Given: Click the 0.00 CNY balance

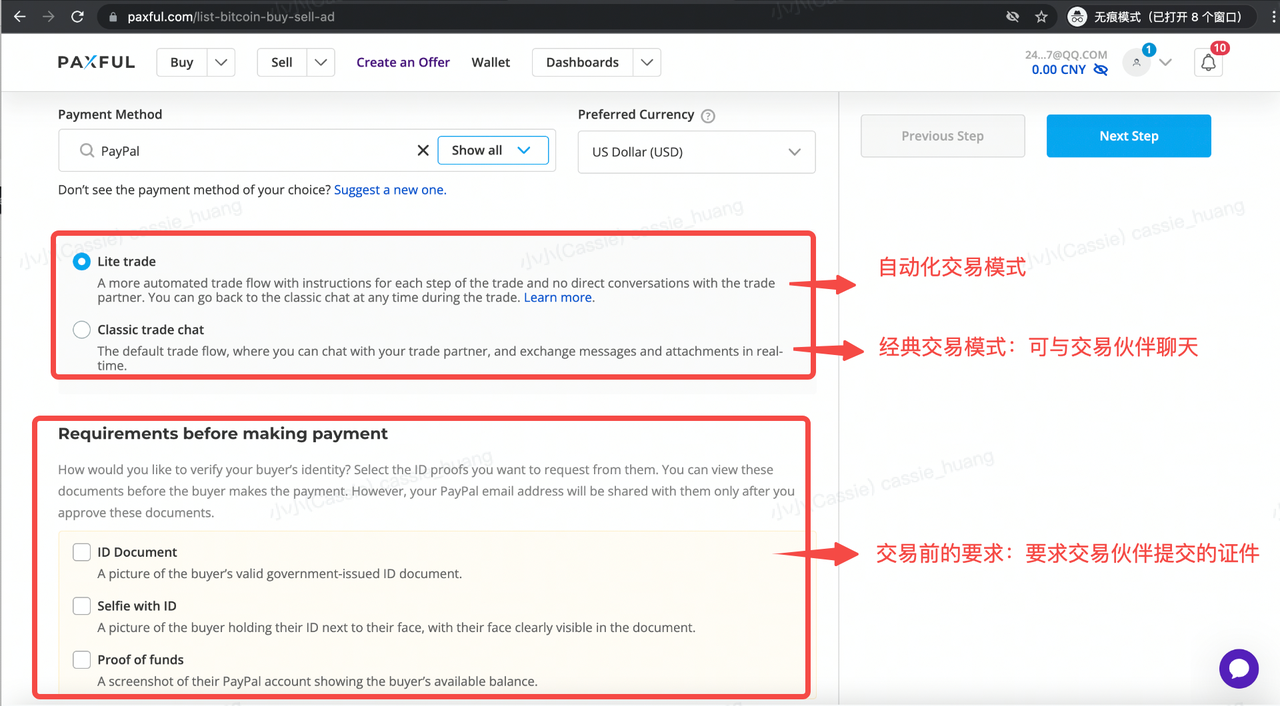Looking at the screenshot, I should [1059, 70].
